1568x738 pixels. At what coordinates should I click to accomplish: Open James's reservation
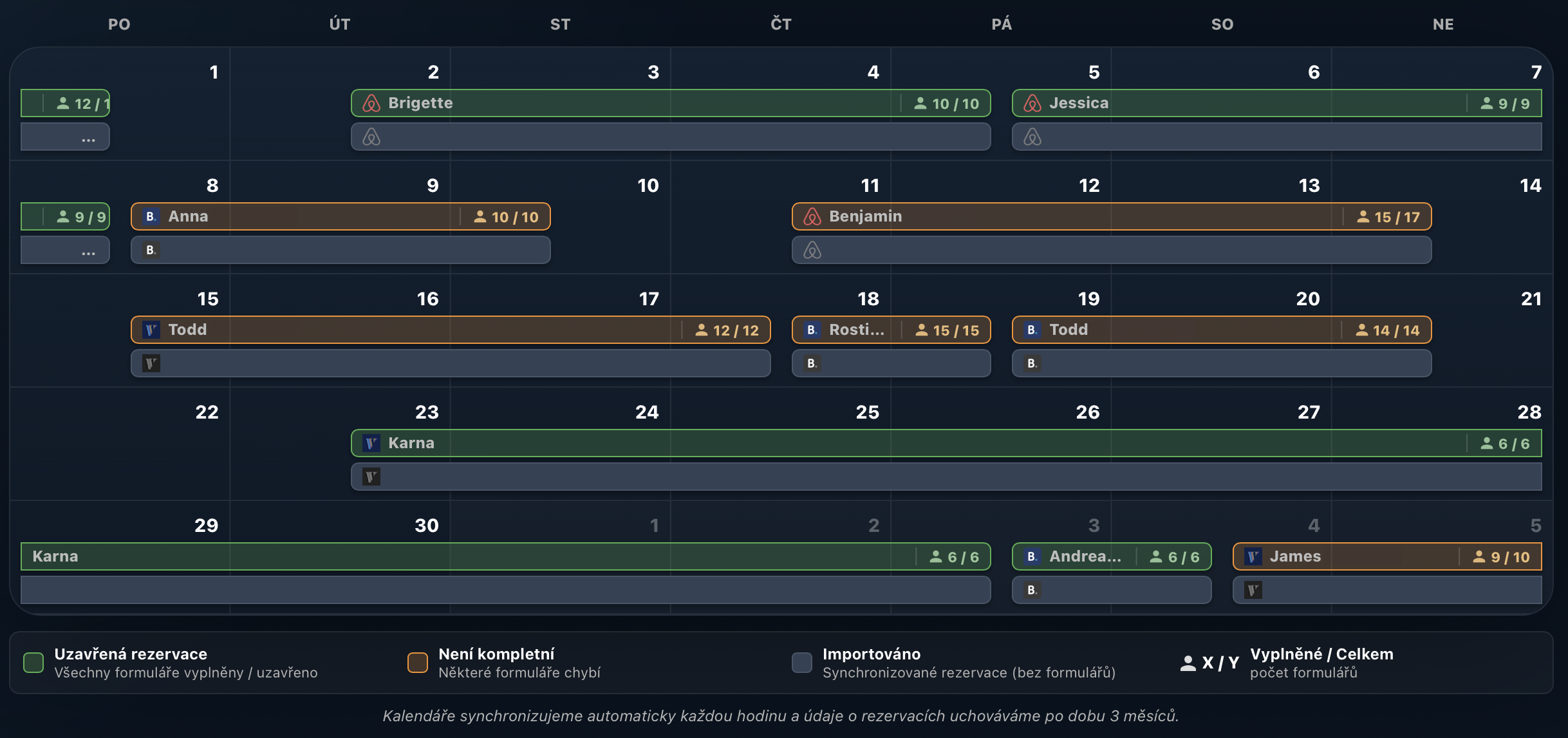tap(1387, 556)
